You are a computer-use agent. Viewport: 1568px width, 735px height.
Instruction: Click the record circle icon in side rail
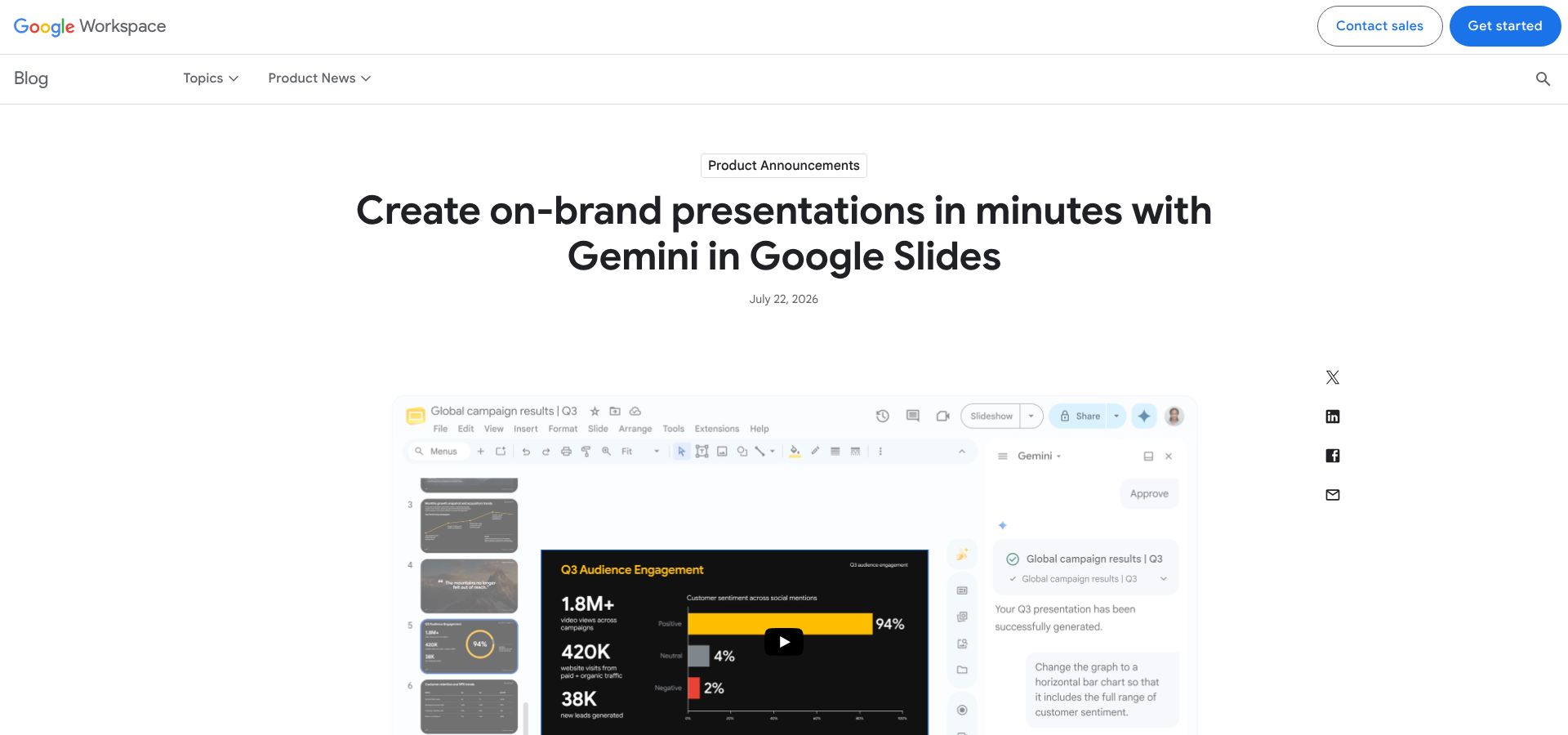click(962, 710)
